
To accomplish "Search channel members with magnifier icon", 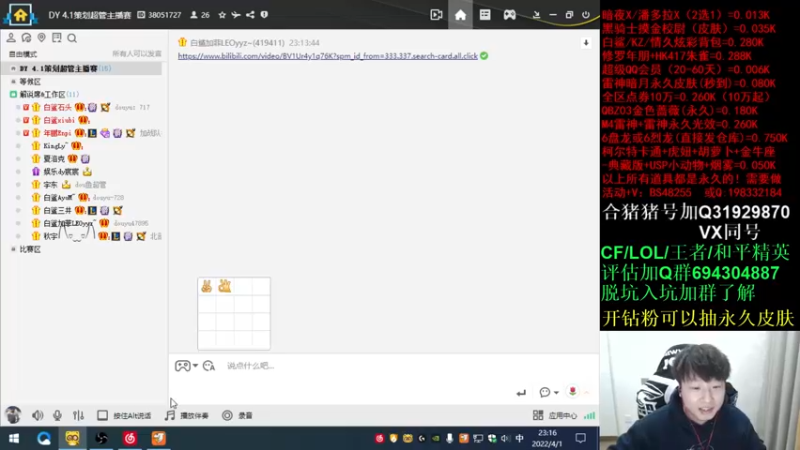I will pyautogui.click(x=72, y=38).
